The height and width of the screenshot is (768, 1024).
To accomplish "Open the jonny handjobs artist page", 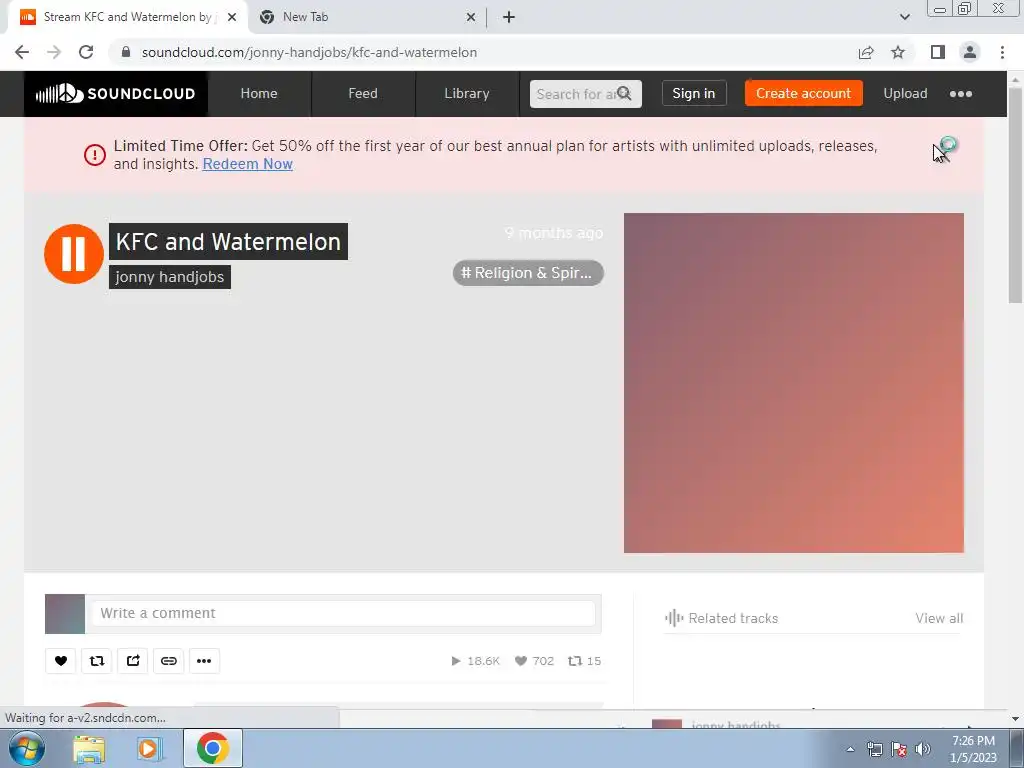I will coord(170,277).
